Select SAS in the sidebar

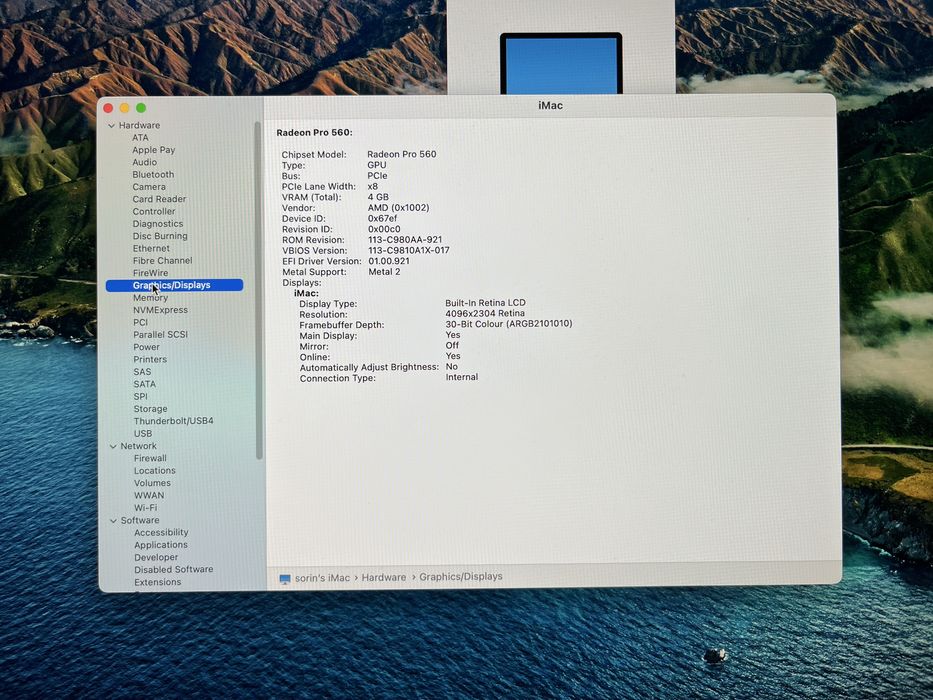142,372
